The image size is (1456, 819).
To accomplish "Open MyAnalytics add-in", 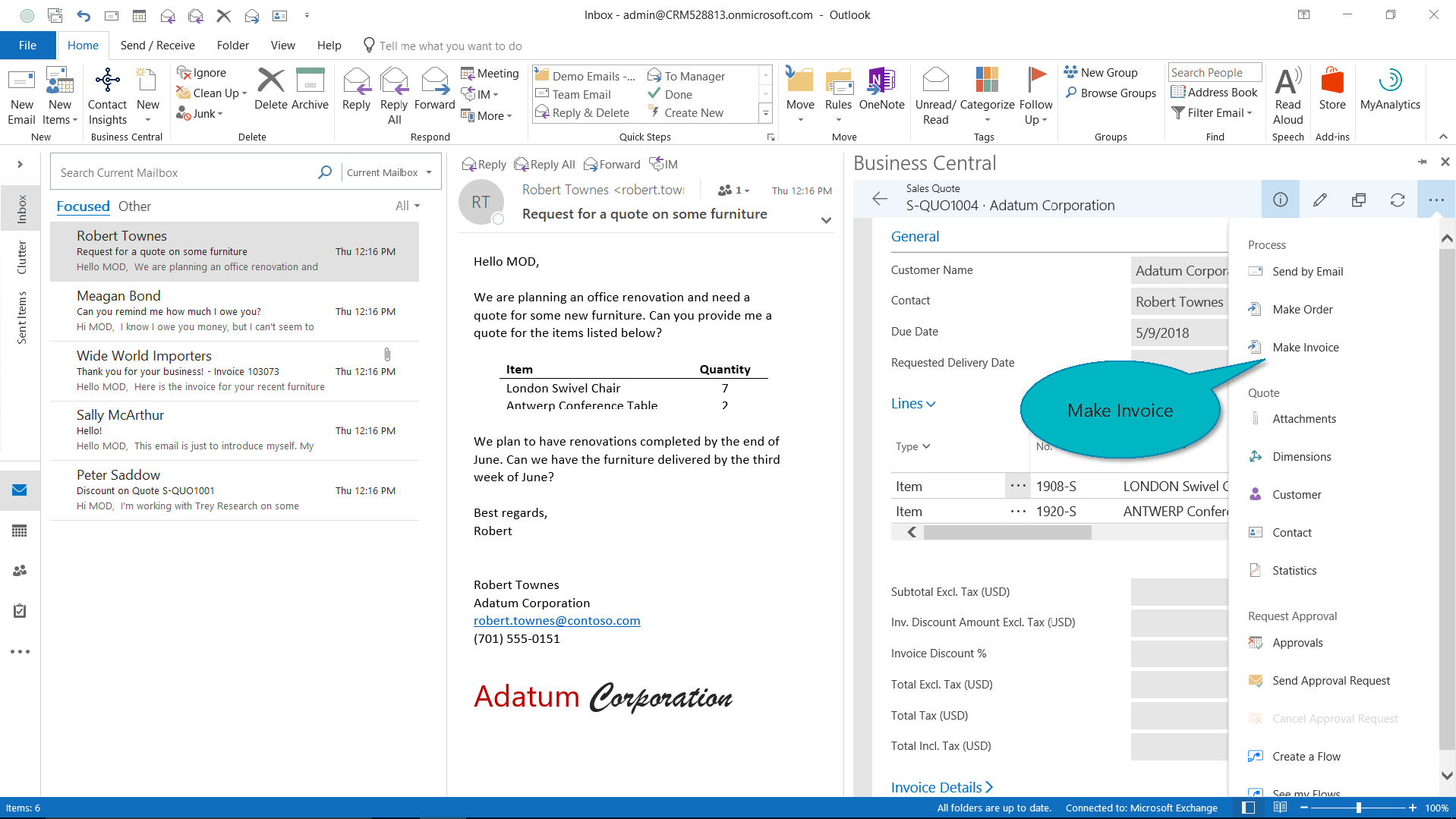I will pyautogui.click(x=1389, y=90).
